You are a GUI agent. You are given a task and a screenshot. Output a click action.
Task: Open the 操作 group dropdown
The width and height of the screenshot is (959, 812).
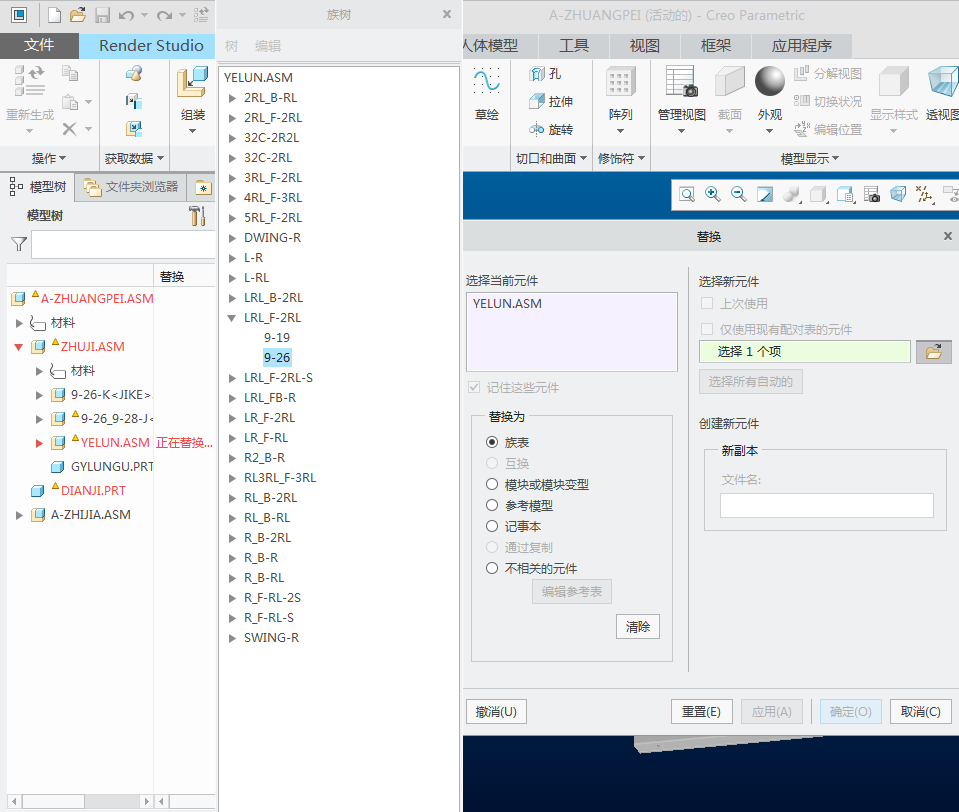(49, 158)
